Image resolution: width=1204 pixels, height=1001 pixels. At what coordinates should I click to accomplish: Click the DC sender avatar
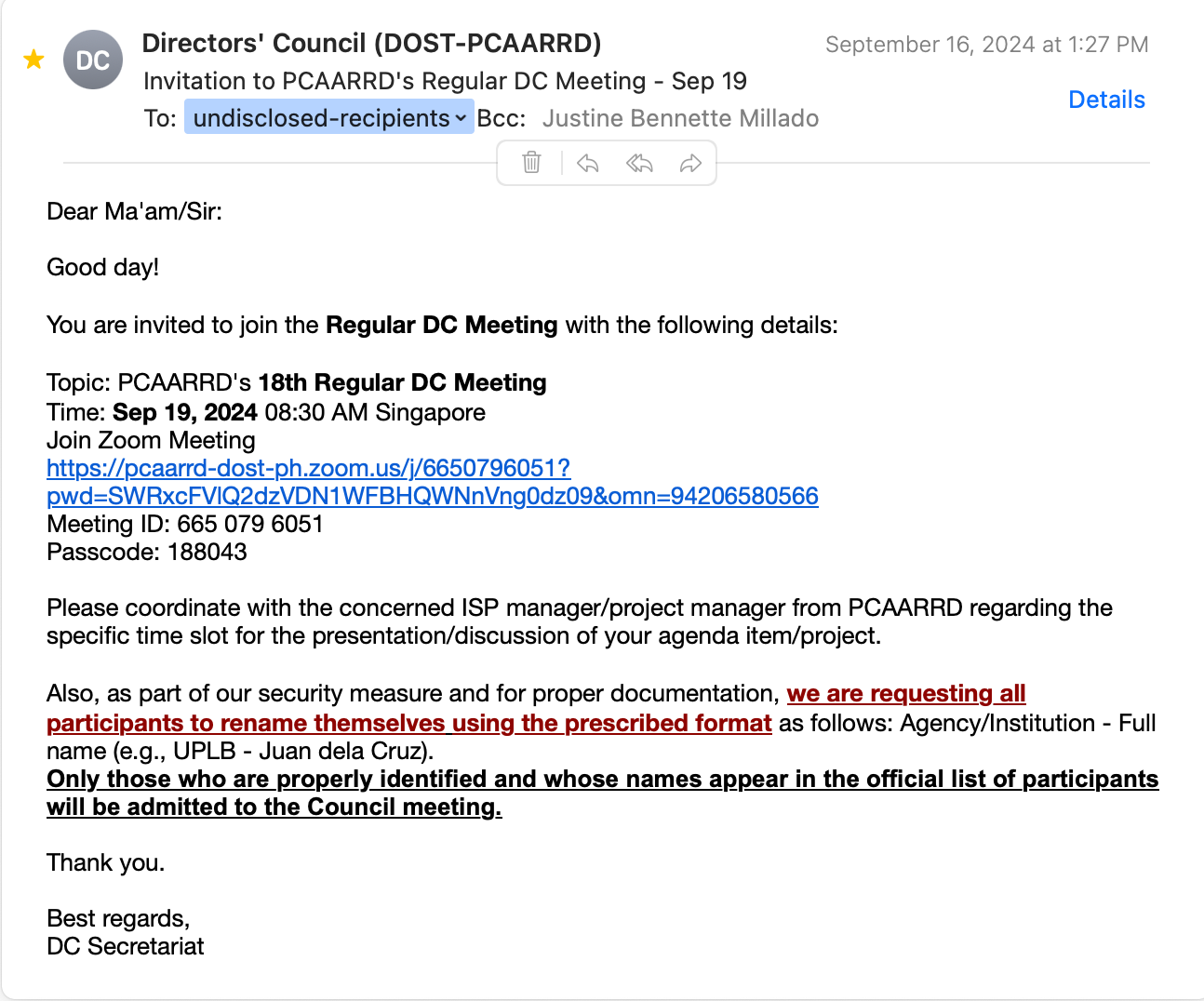[93, 60]
